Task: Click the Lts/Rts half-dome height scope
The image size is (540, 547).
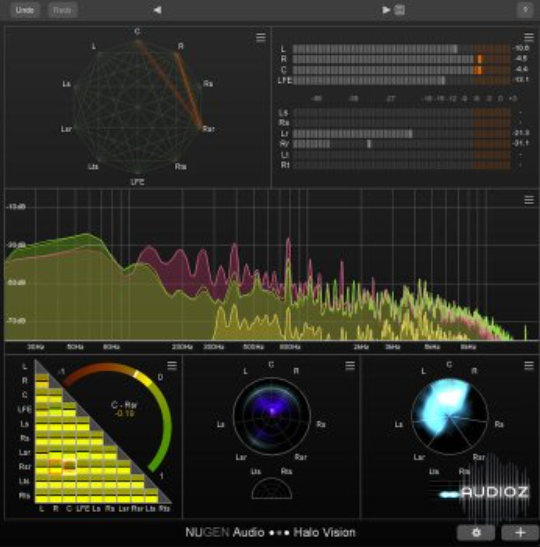Action: [272, 488]
